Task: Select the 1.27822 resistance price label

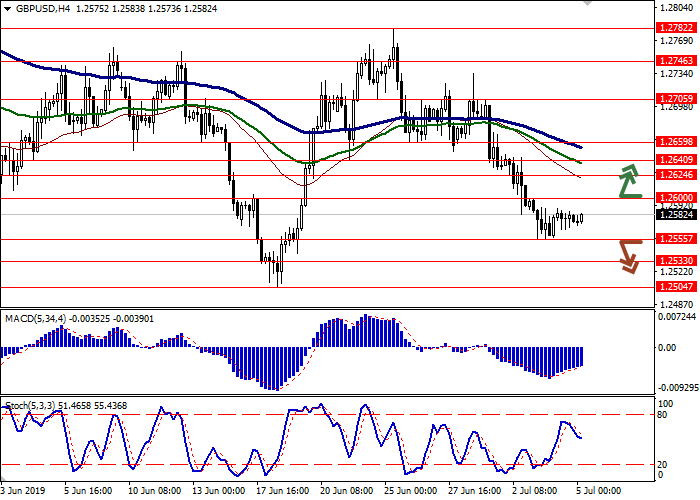Action: (x=677, y=28)
